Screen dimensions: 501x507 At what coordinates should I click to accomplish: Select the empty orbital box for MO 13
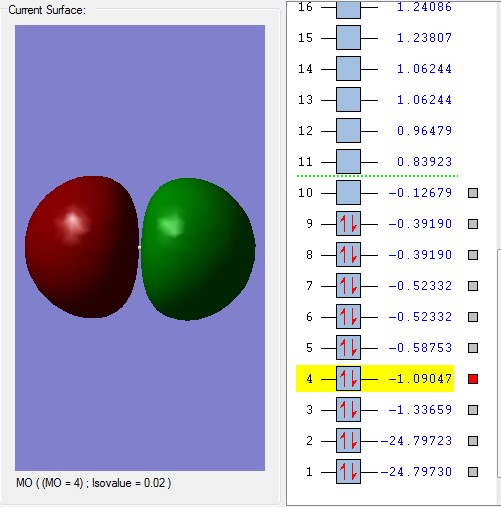click(348, 100)
